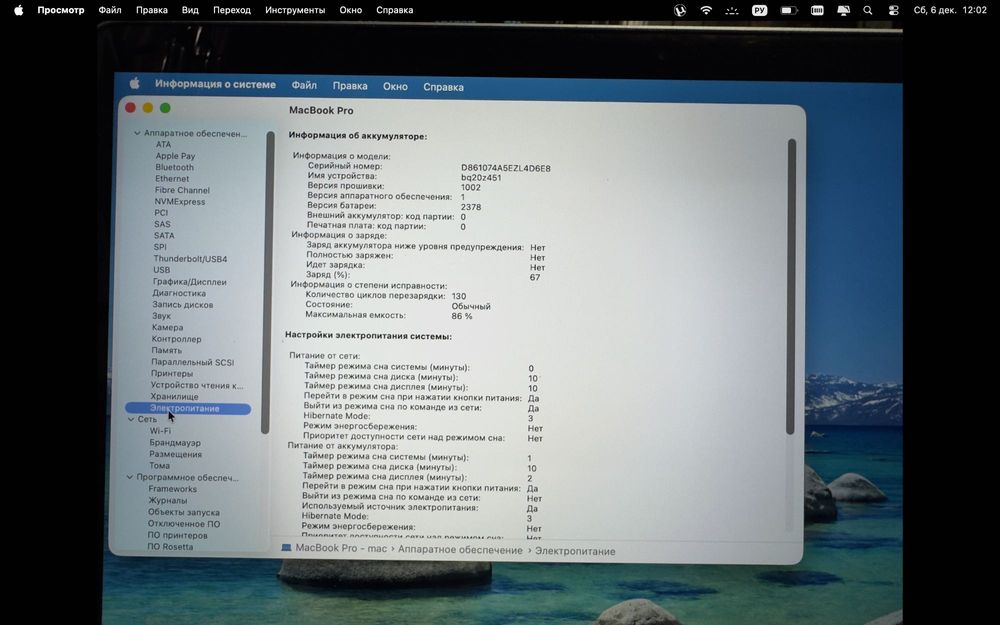Open the Apple menu in the top menu bar

tap(18, 10)
